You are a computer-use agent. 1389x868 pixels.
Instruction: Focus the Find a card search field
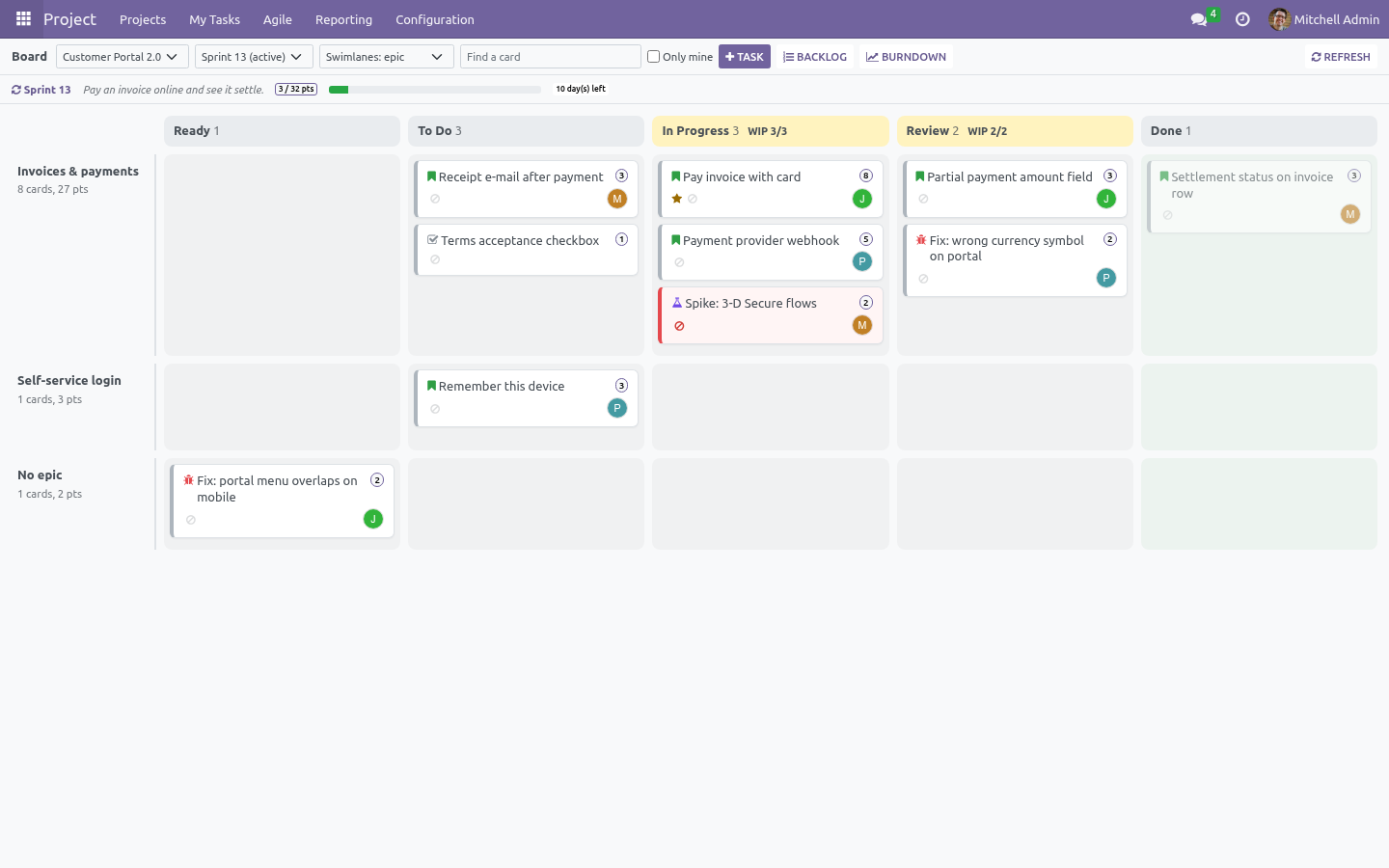coord(551,57)
